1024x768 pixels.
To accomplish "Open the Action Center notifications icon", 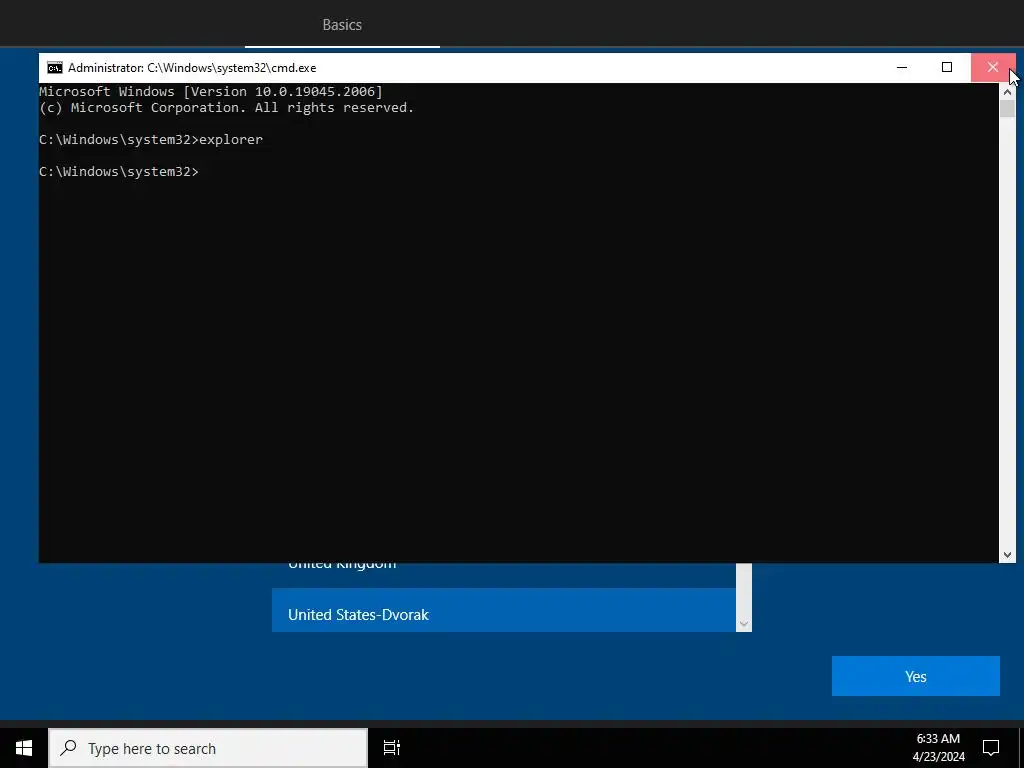I will tap(991, 748).
